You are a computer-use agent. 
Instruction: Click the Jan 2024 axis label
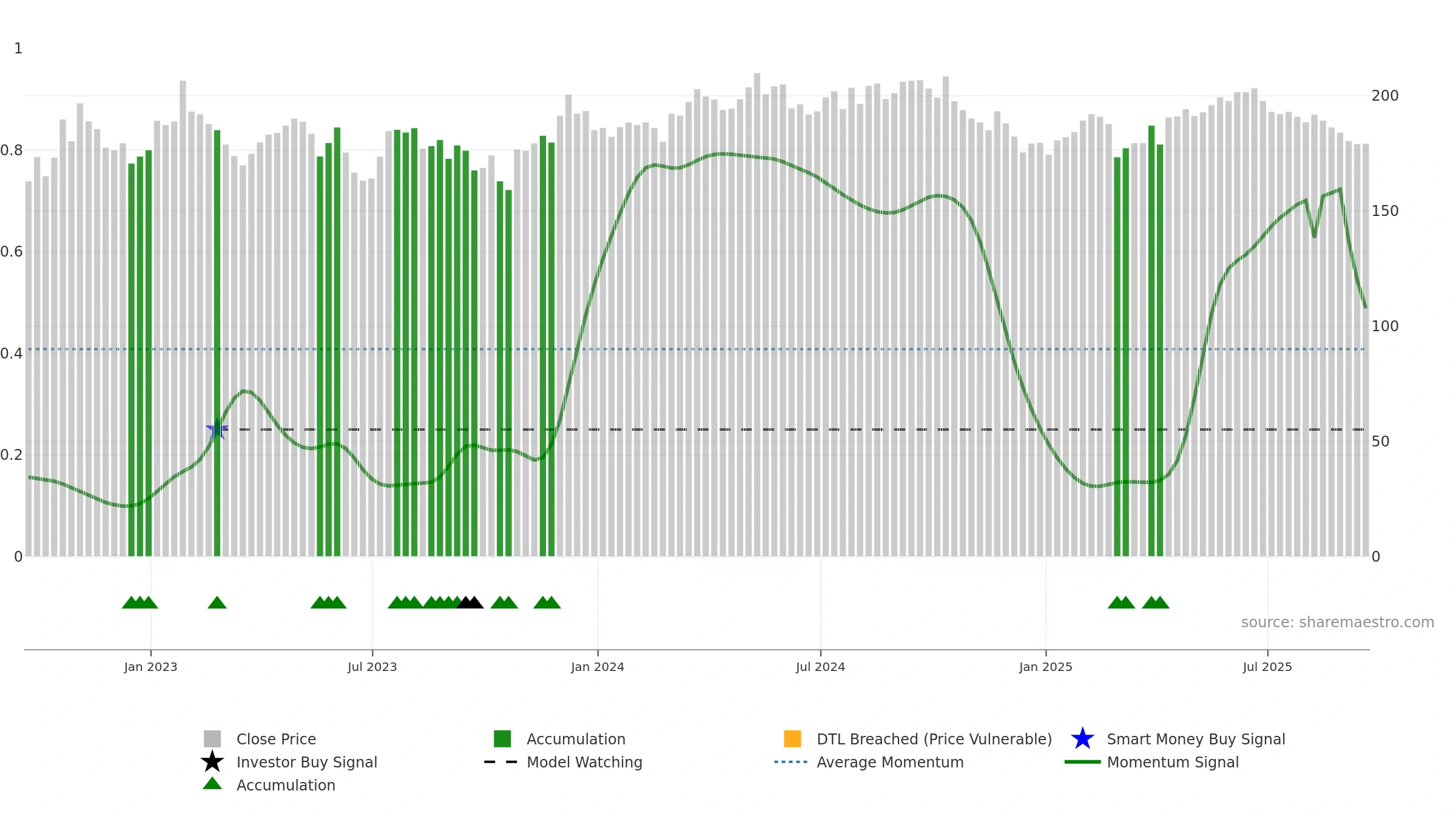click(598, 667)
